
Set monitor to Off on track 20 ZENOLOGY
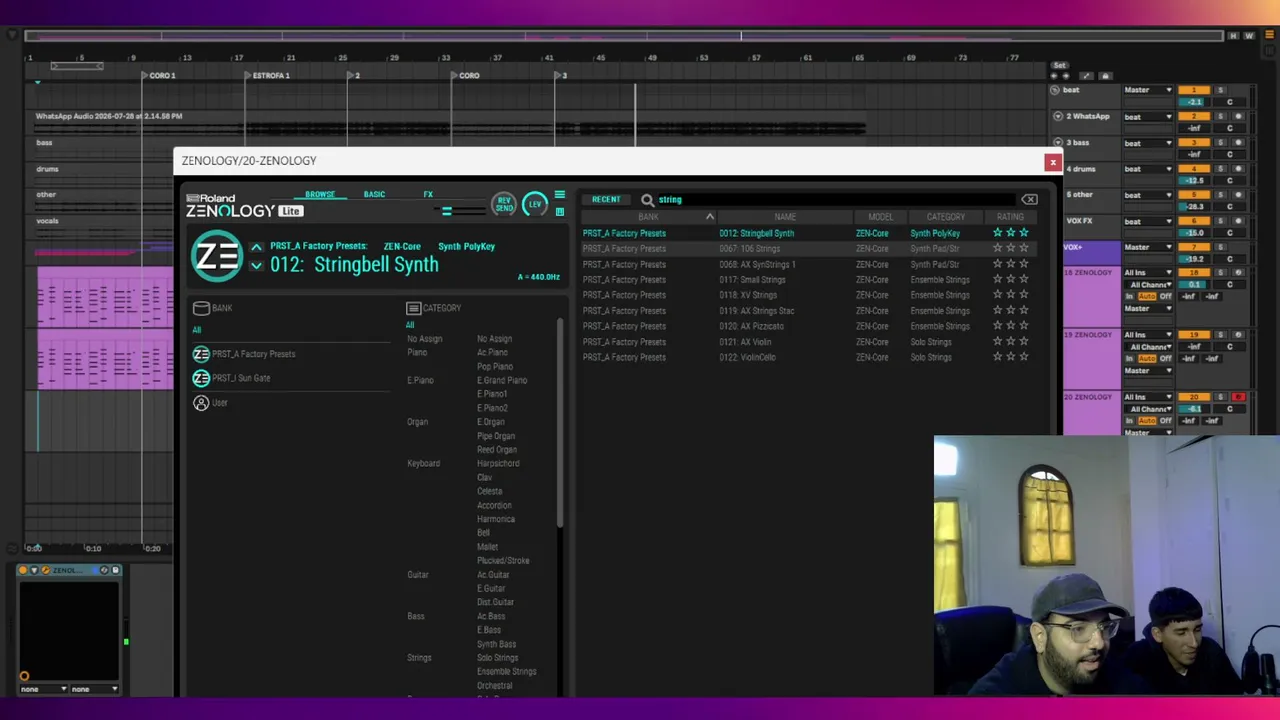coord(1165,421)
